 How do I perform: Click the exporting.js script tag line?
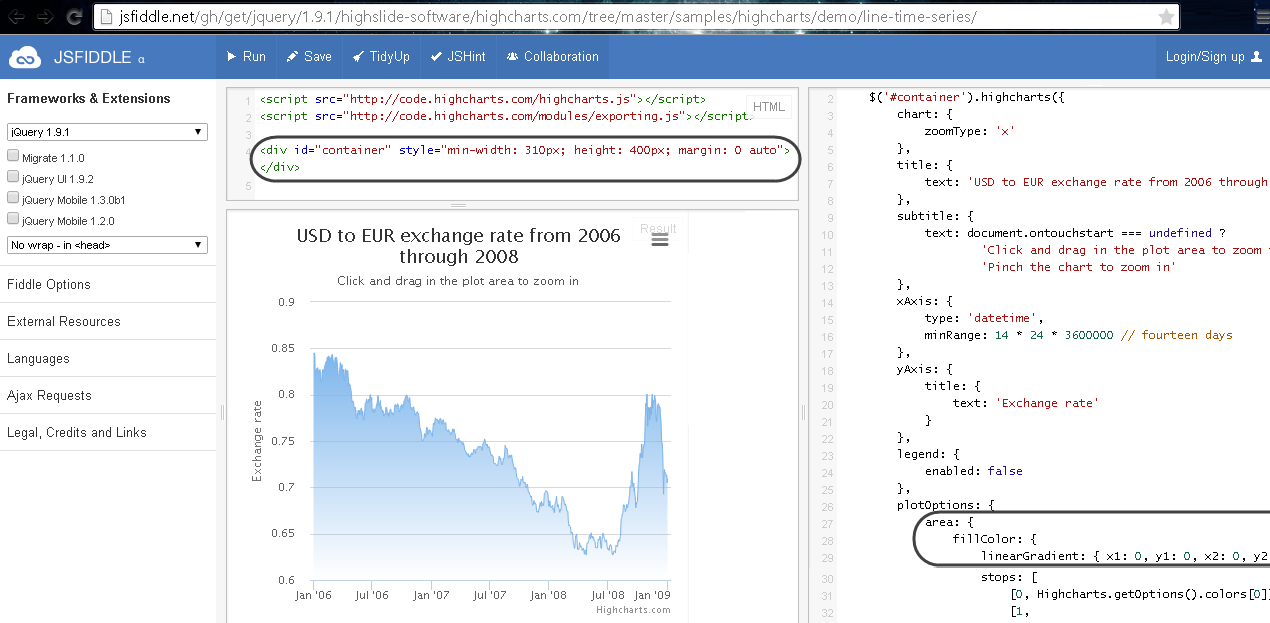[506, 116]
